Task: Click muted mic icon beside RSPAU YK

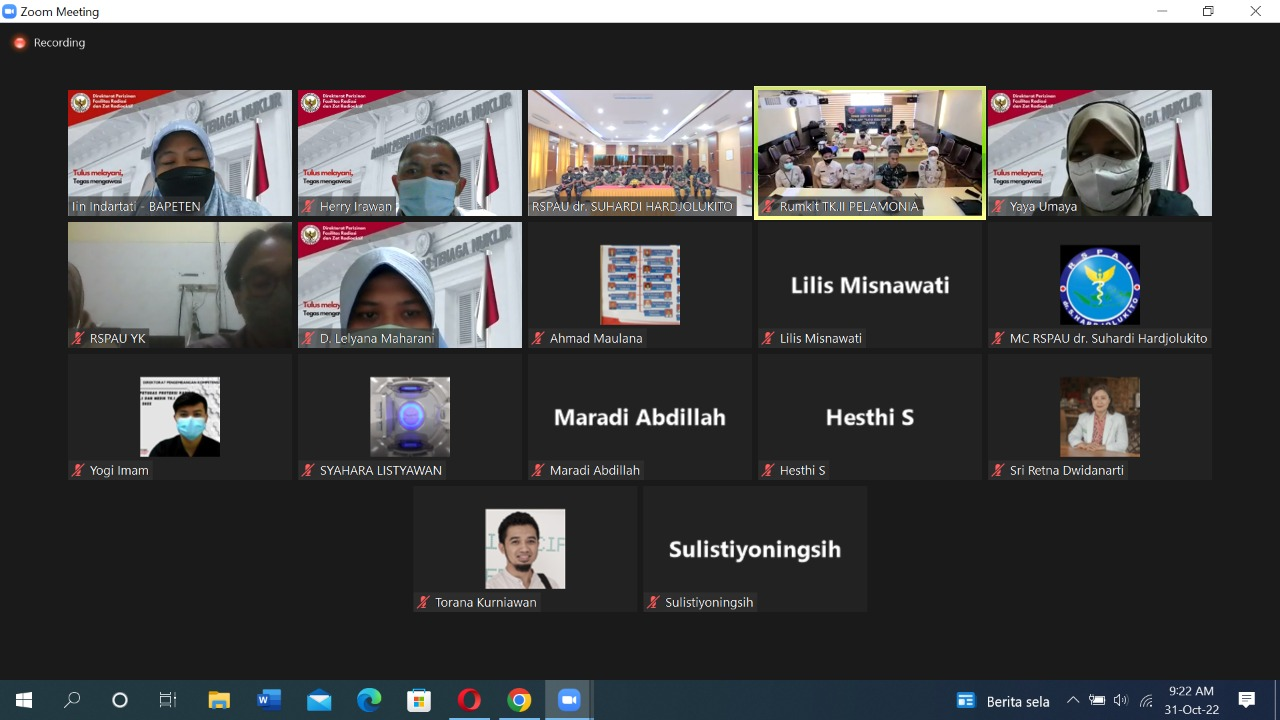Action: click(78, 339)
